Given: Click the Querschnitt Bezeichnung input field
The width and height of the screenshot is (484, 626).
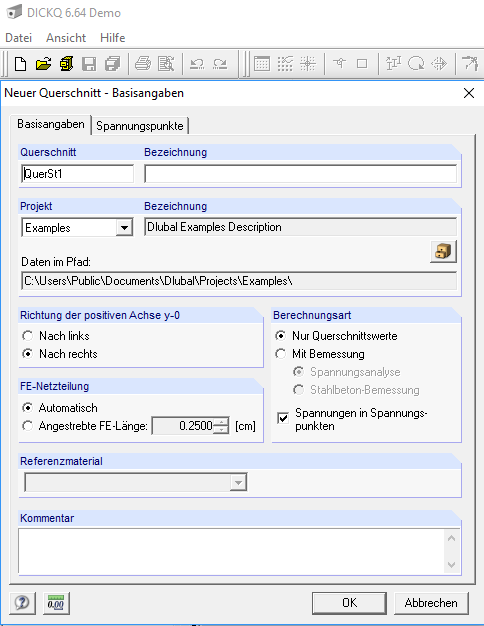Looking at the screenshot, I should pyautogui.click(x=301, y=174).
